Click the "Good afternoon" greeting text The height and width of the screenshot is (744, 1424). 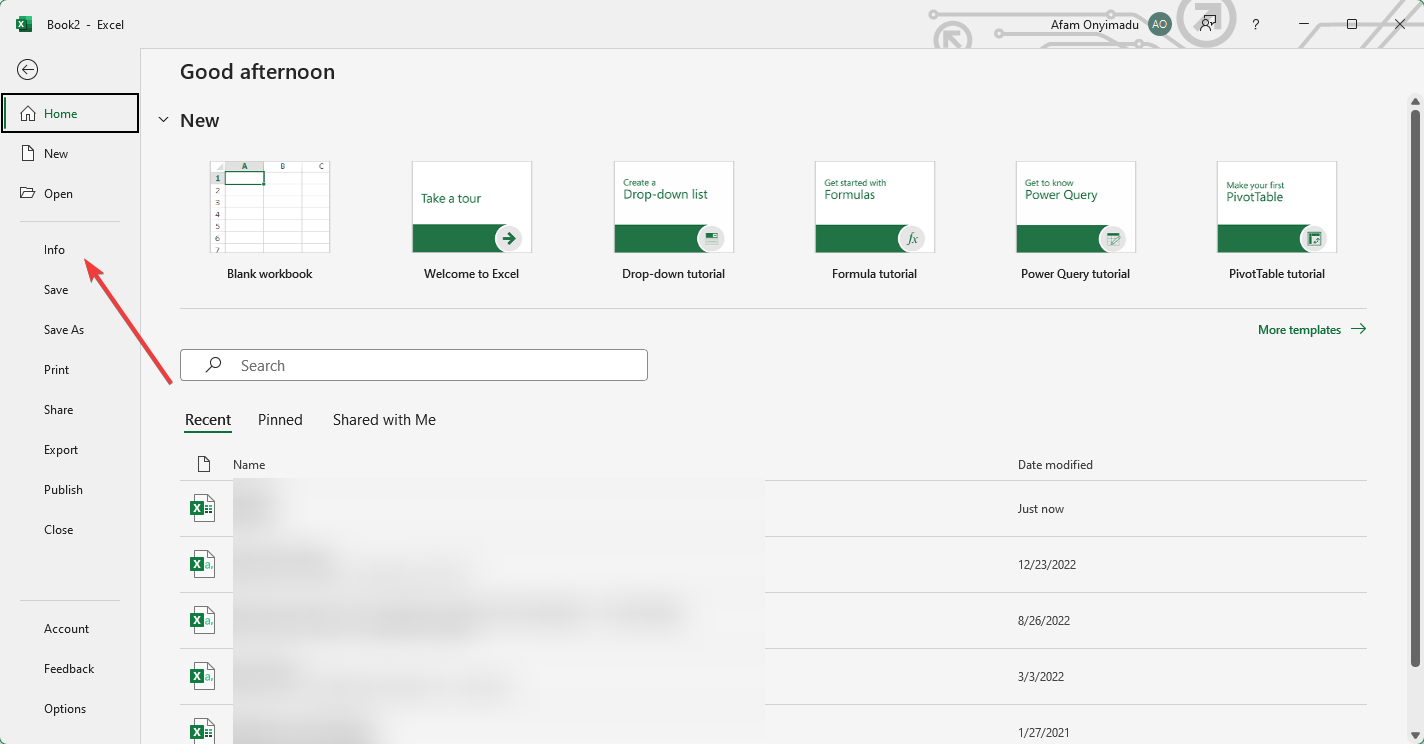point(257,71)
